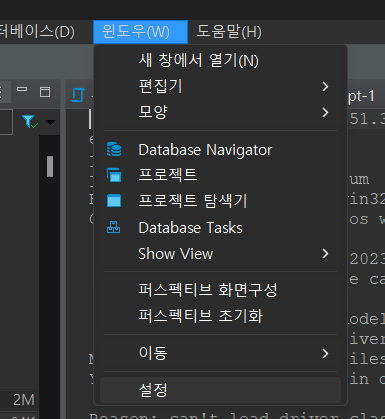Click the Database Navigator stacked-disks icon
The height and width of the screenshot is (419, 385).
(114, 149)
